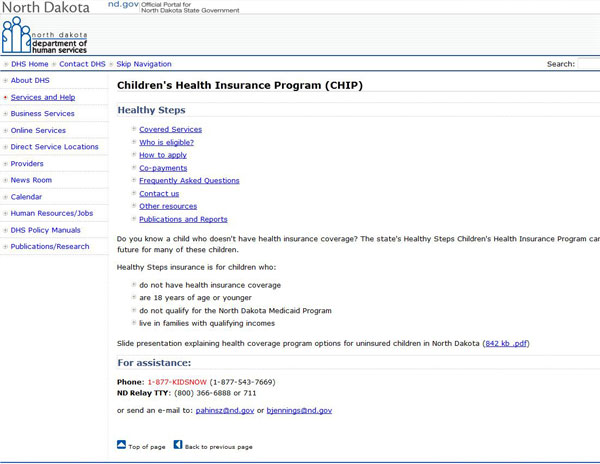Expand Business Services sidebar item
The height and width of the screenshot is (464, 600).
coord(42,114)
